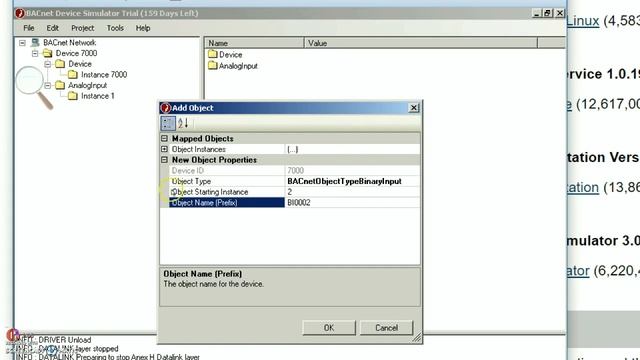640x360 pixels.
Task: Collapse the BACnet Network tree node
Action: click(22, 42)
